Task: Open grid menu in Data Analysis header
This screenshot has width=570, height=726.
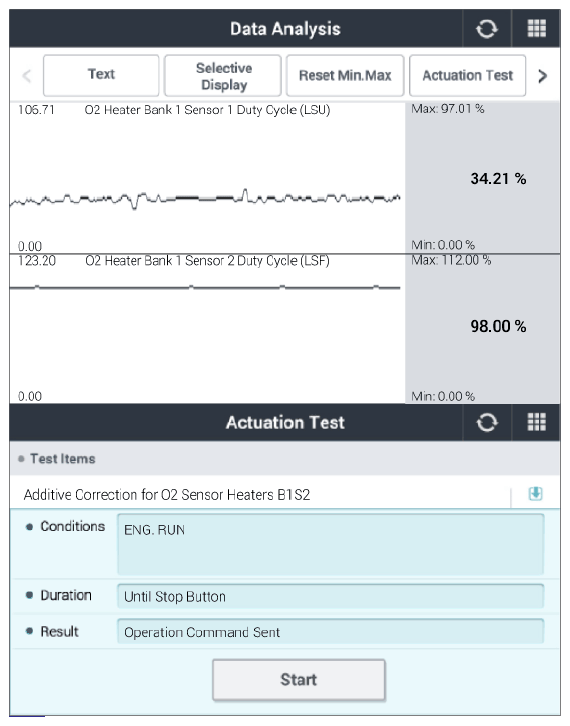Action: [536, 29]
